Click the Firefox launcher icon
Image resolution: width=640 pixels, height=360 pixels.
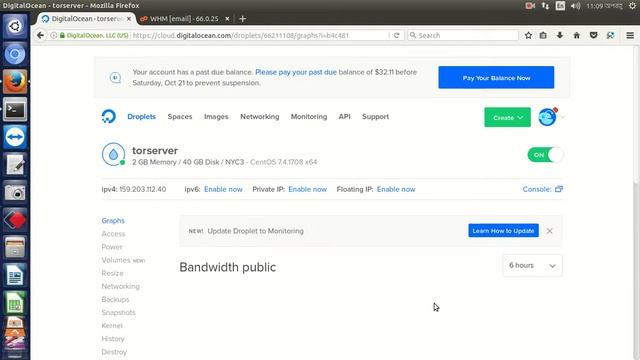pyautogui.click(x=15, y=82)
